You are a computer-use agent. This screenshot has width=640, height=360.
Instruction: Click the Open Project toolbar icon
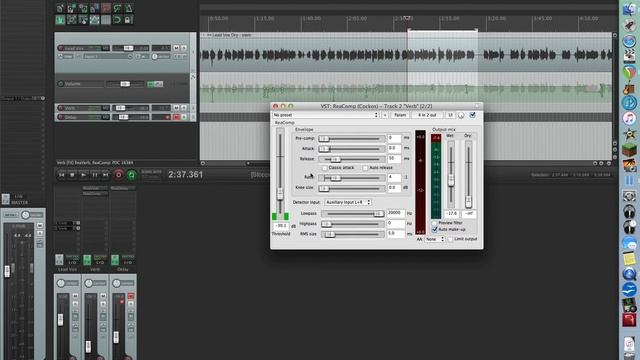point(71,8)
